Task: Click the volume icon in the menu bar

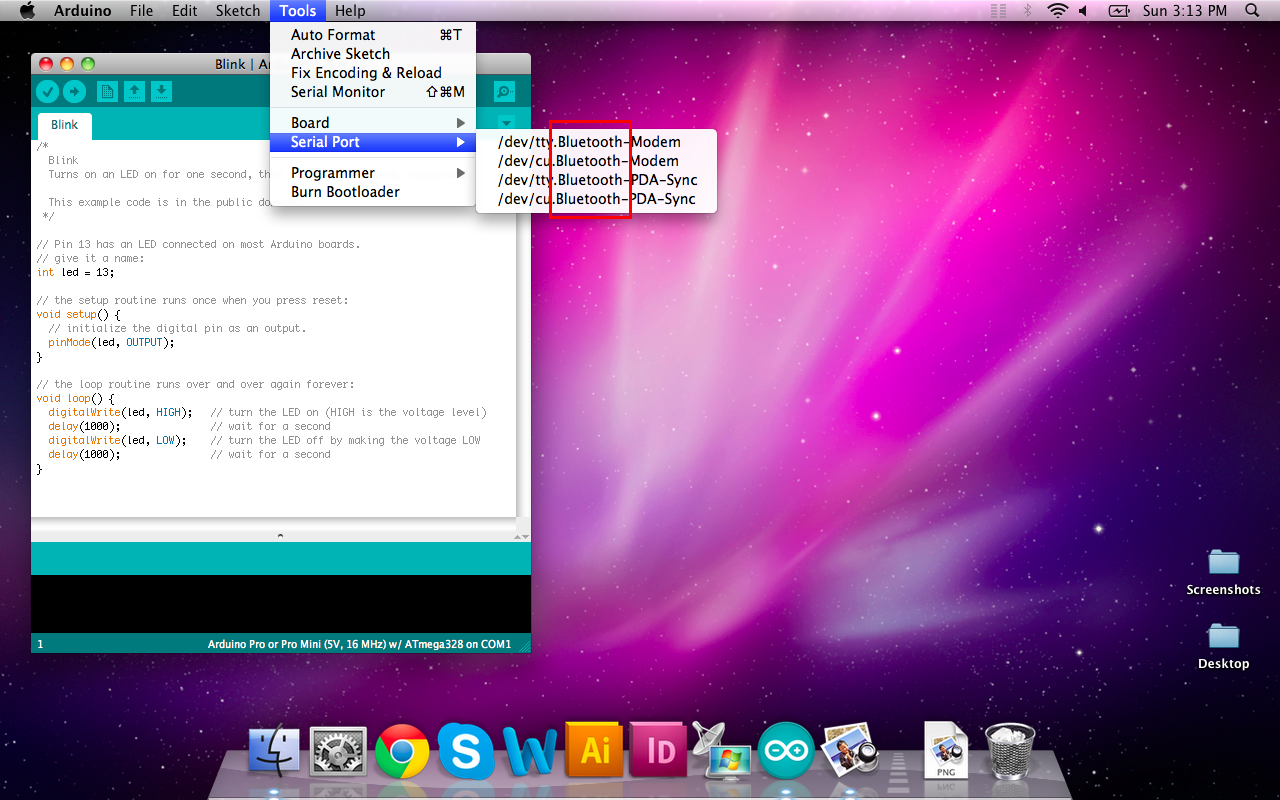Action: (x=1083, y=11)
